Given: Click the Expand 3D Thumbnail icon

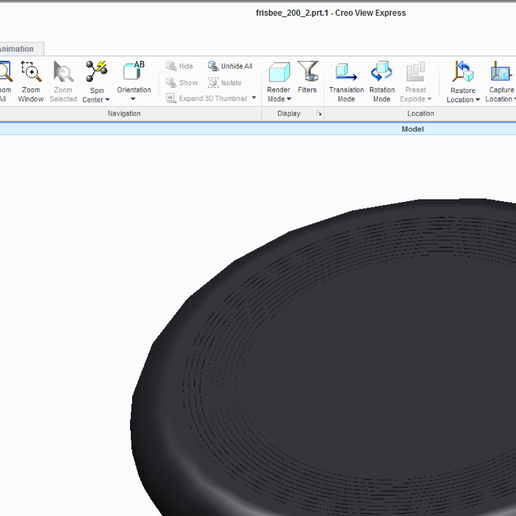Looking at the screenshot, I should [171, 98].
